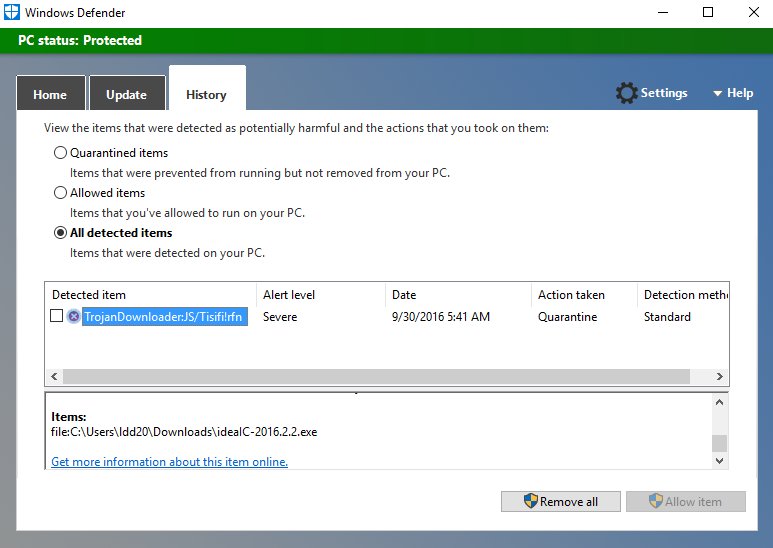Image resolution: width=773 pixels, height=548 pixels.
Task: Click the Detection method column header
Action: pos(683,295)
